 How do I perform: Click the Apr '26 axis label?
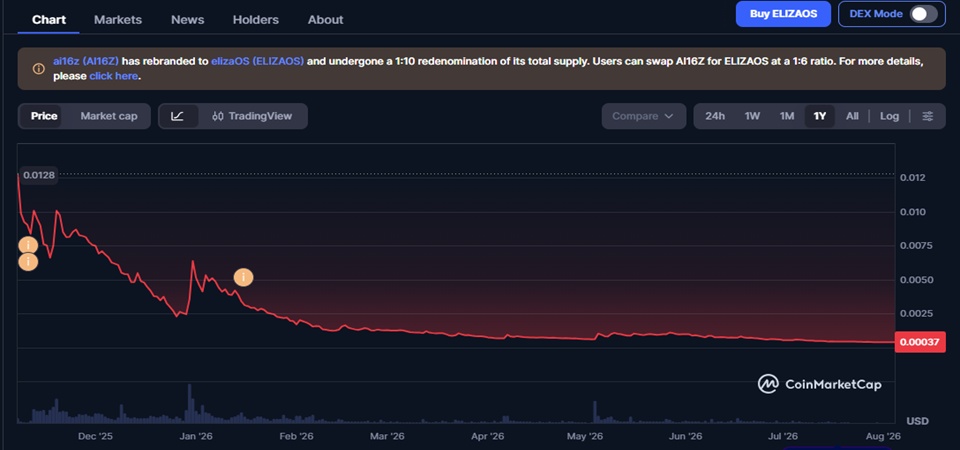tap(487, 437)
